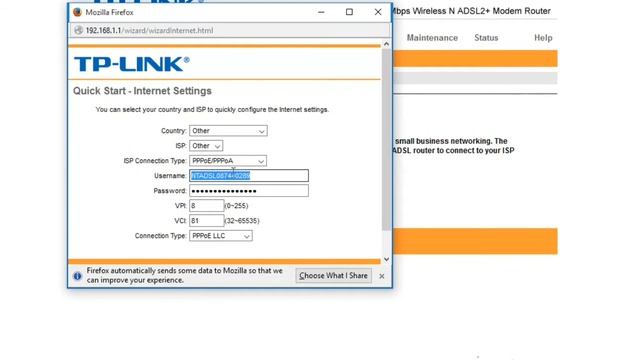Click the Password input field
Image resolution: width=640 pixels, height=360 pixels.
[x=249, y=191]
